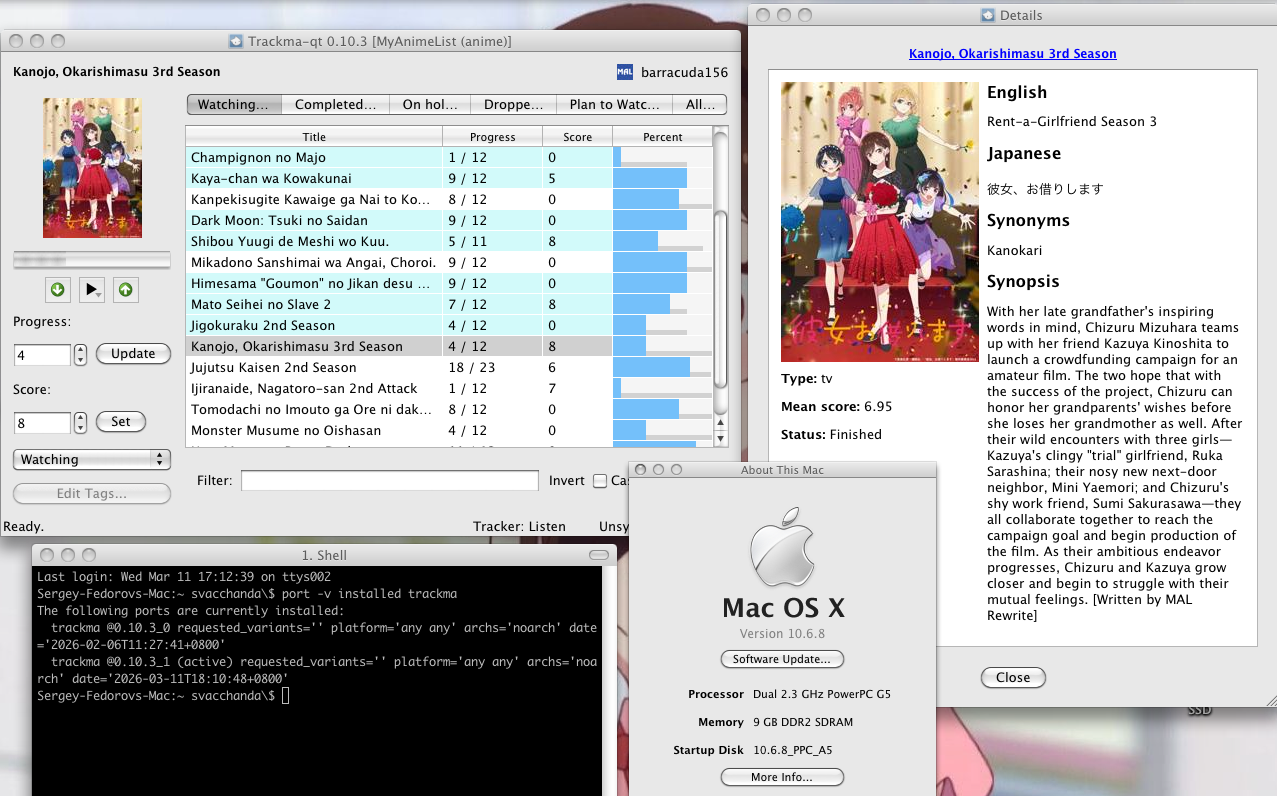Select the Kanpekisugite Kawaige ga Nai row
This screenshot has height=796, width=1277.
tap(449, 199)
